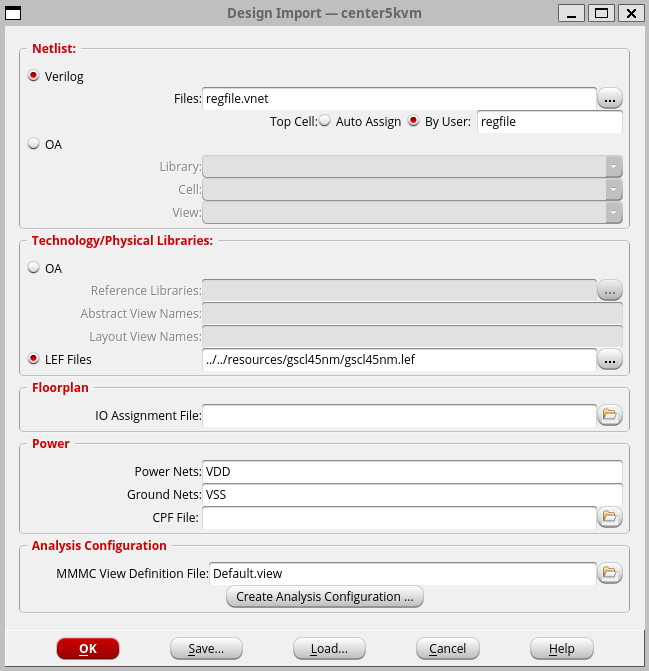Screen dimensions: 649x671
Task: Click OK to import the design
Action: pyautogui.click(x=88, y=649)
